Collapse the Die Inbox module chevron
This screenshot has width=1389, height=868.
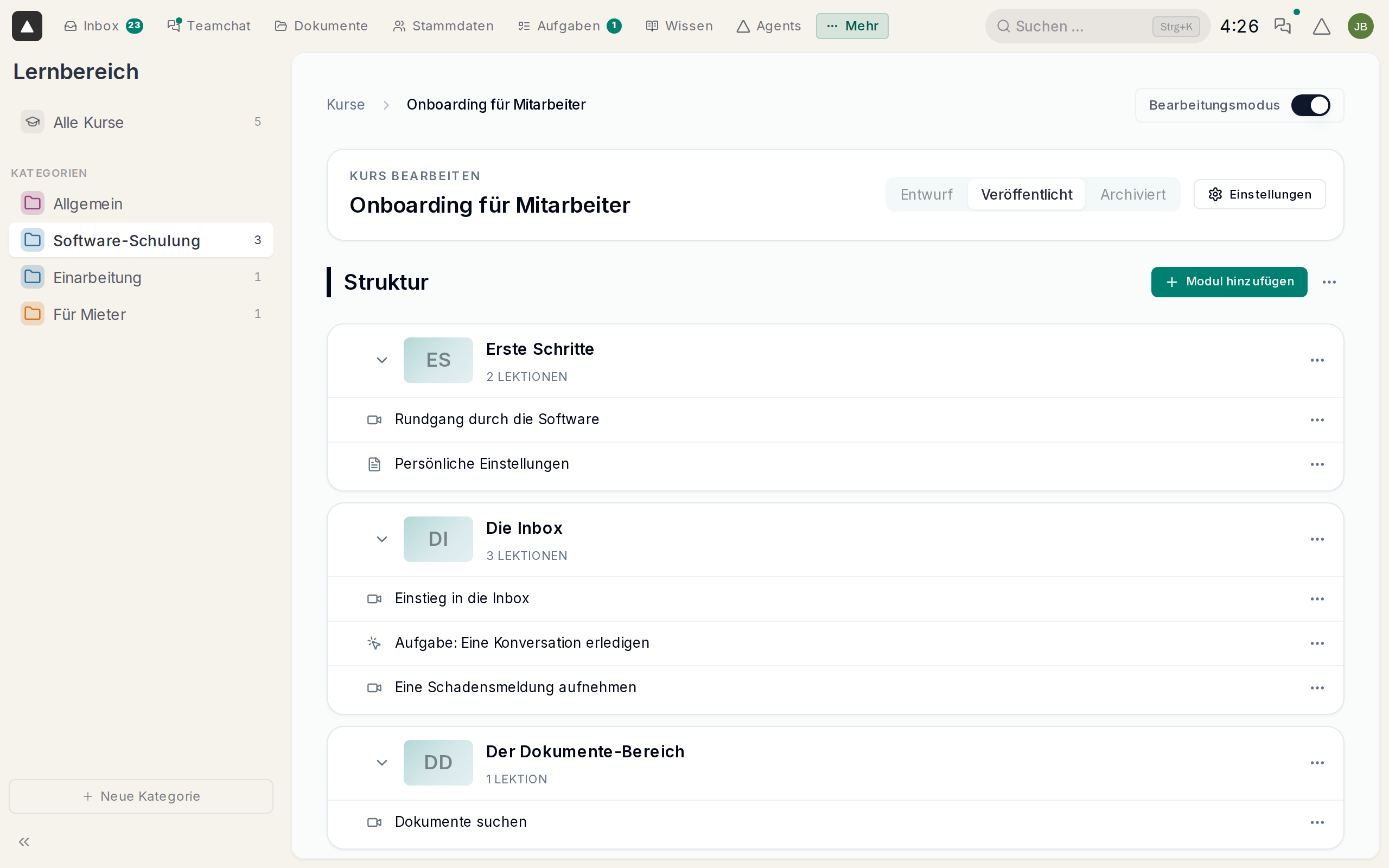[381, 539]
